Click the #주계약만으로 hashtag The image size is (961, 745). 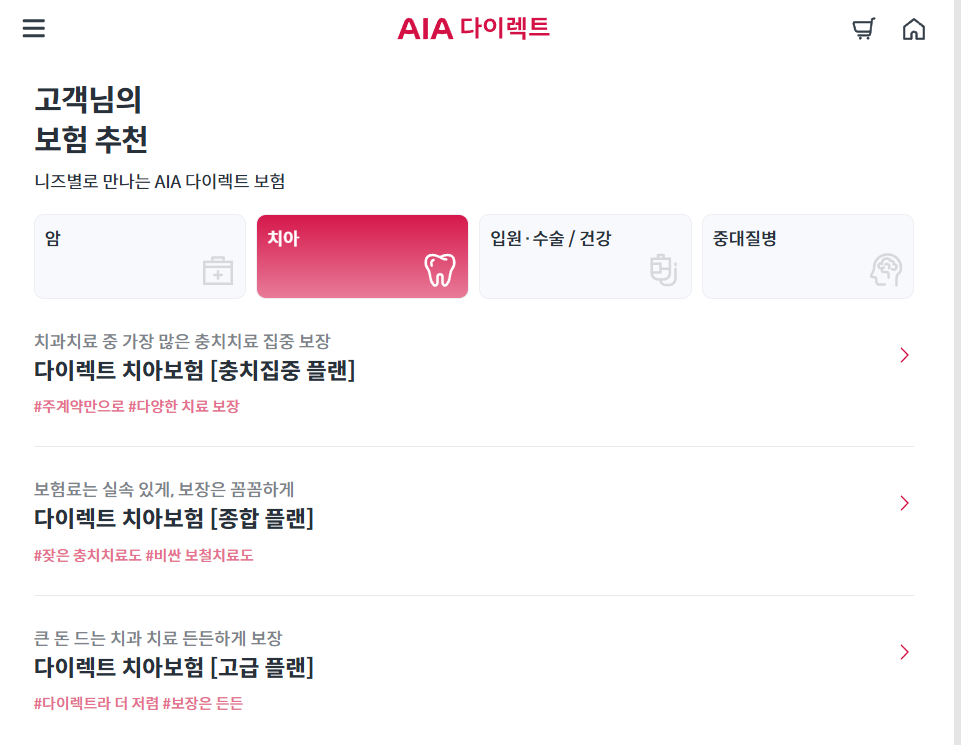pyautogui.click(x=75, y=407)
